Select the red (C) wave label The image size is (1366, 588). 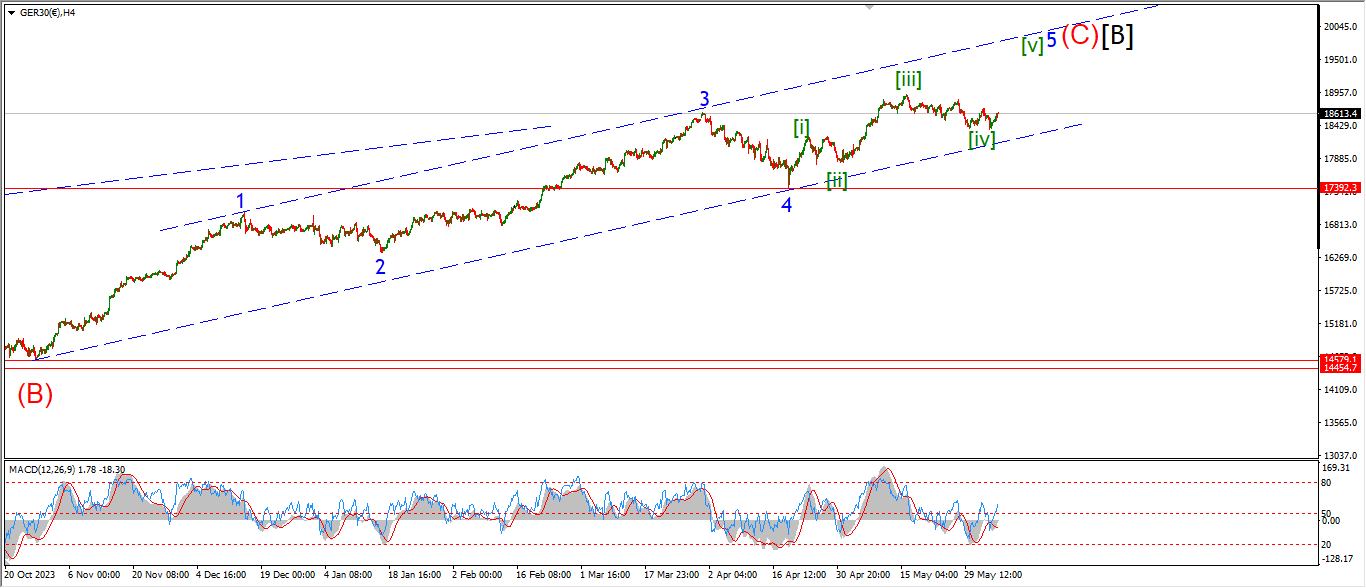click(1080, 35)
